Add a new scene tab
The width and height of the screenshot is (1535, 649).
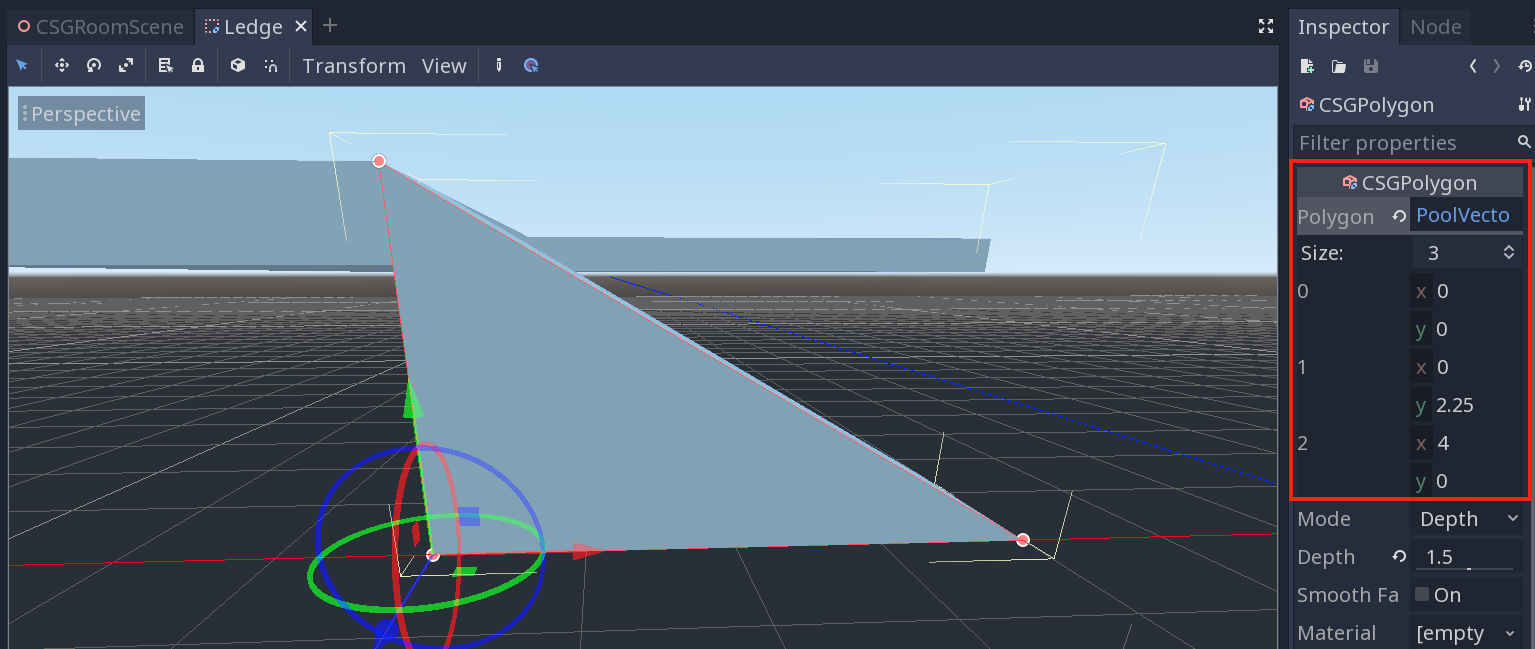click(x=330, y=26)
